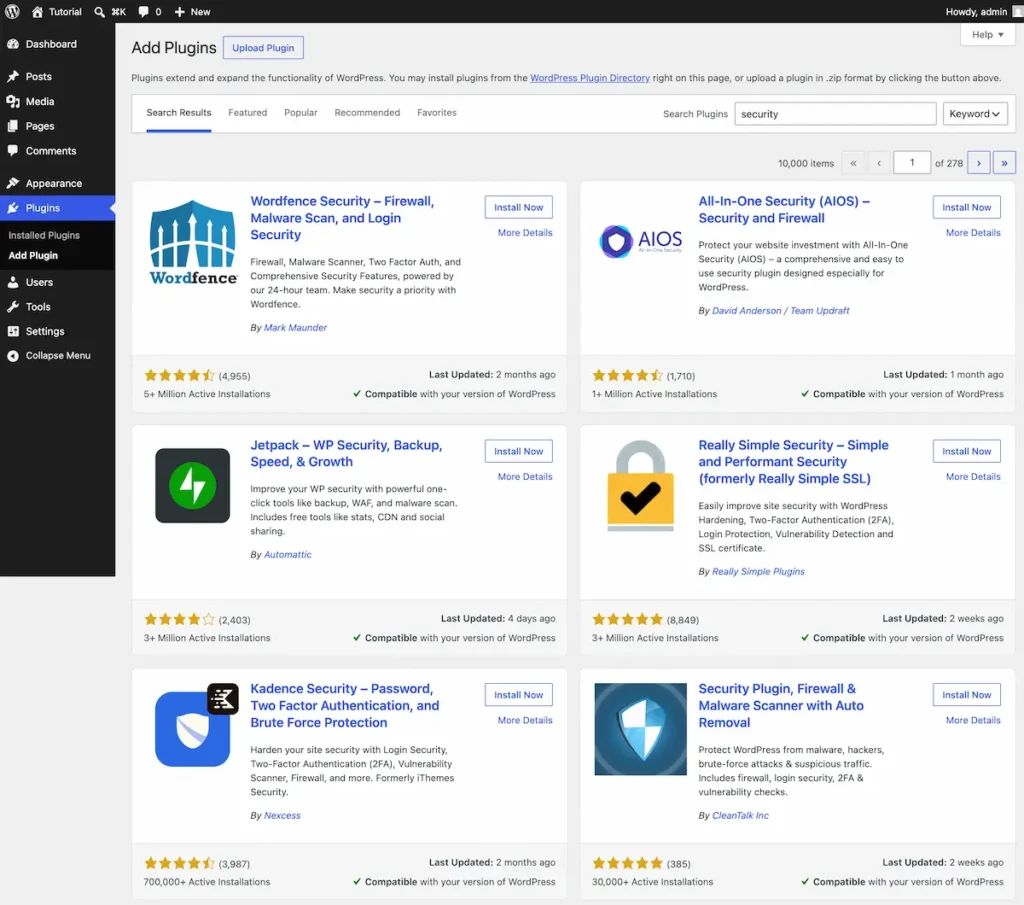
Task: Switch to the Favorites tab
Action: pyautogui.click(x=437, y=112)
